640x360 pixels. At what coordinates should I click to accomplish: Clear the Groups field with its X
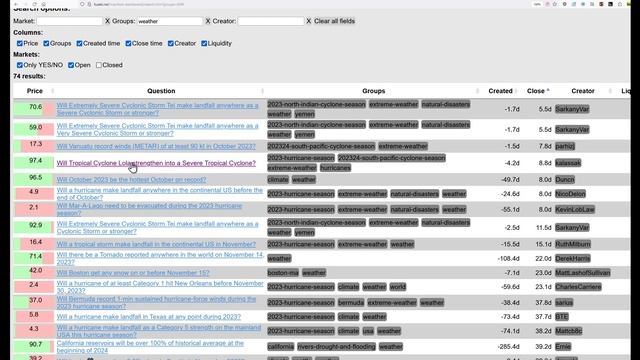(x=208, y=21)
